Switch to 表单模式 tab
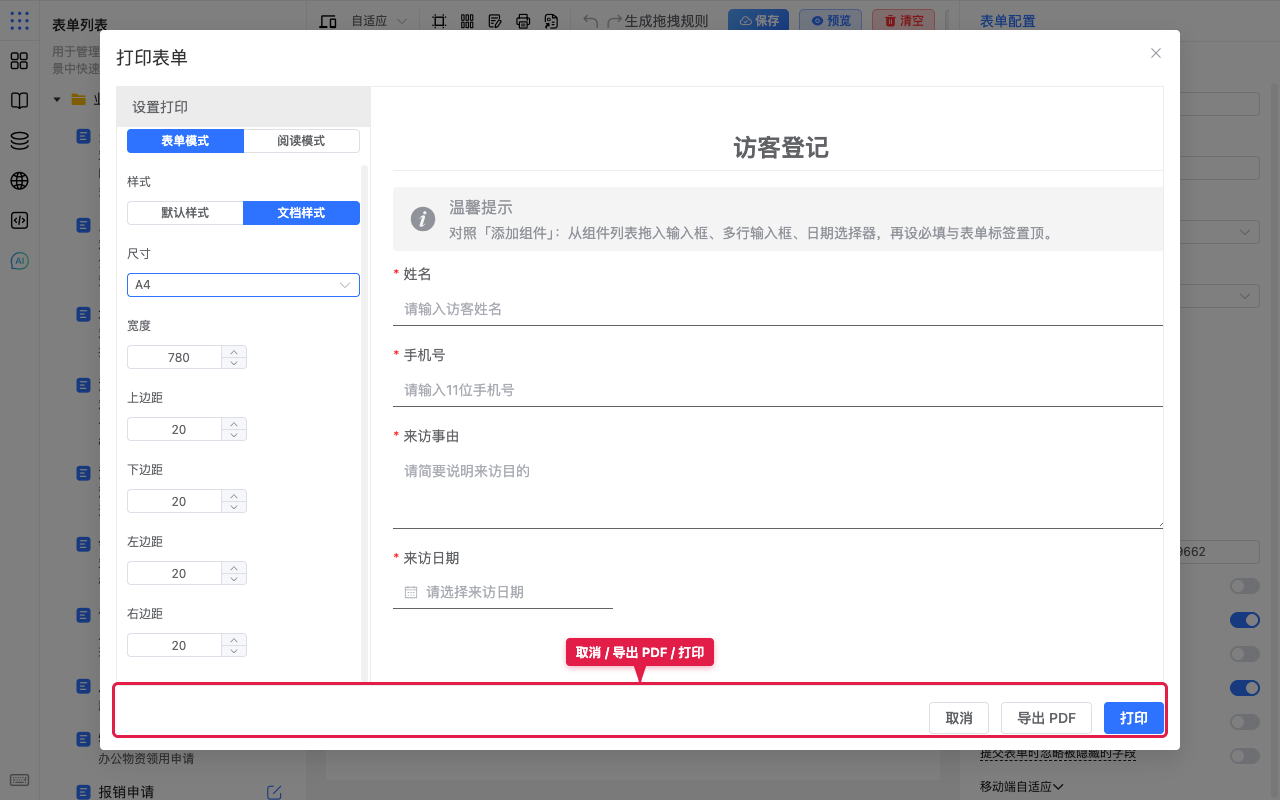The width and height of the screenshot is (1280, 800). tap(185, 141)
